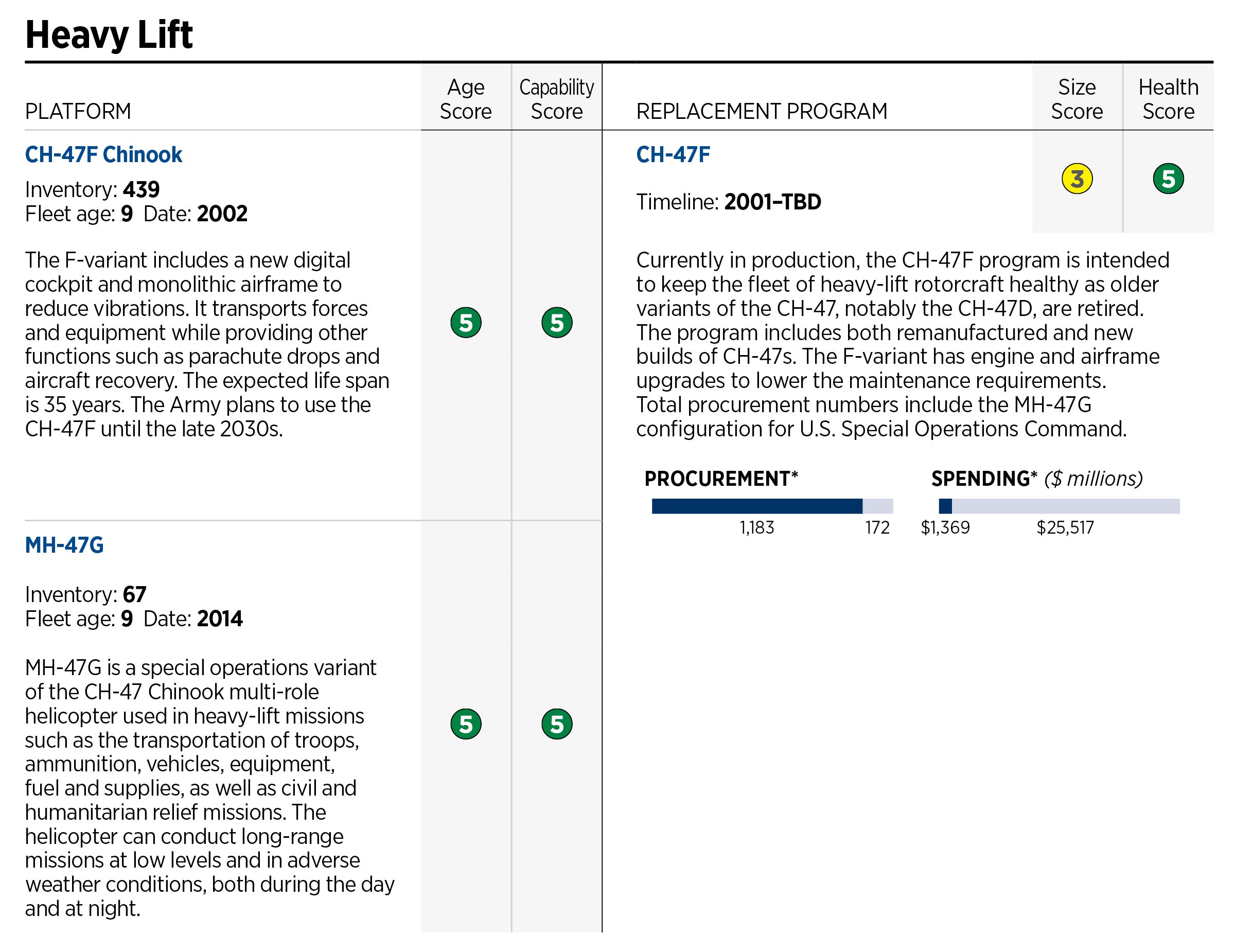Click the yellow Size Score 3 badge
1235x952 pixels.
click(1077, 179)
